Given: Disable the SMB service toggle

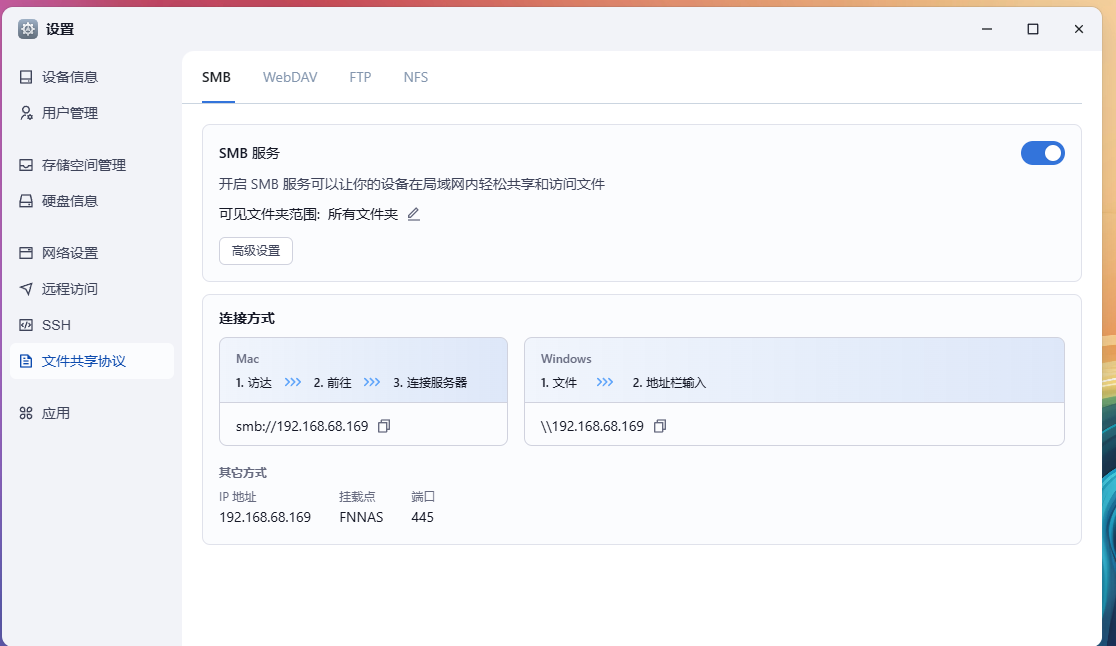Looking at the screenshot, I should coord(1042,153).
